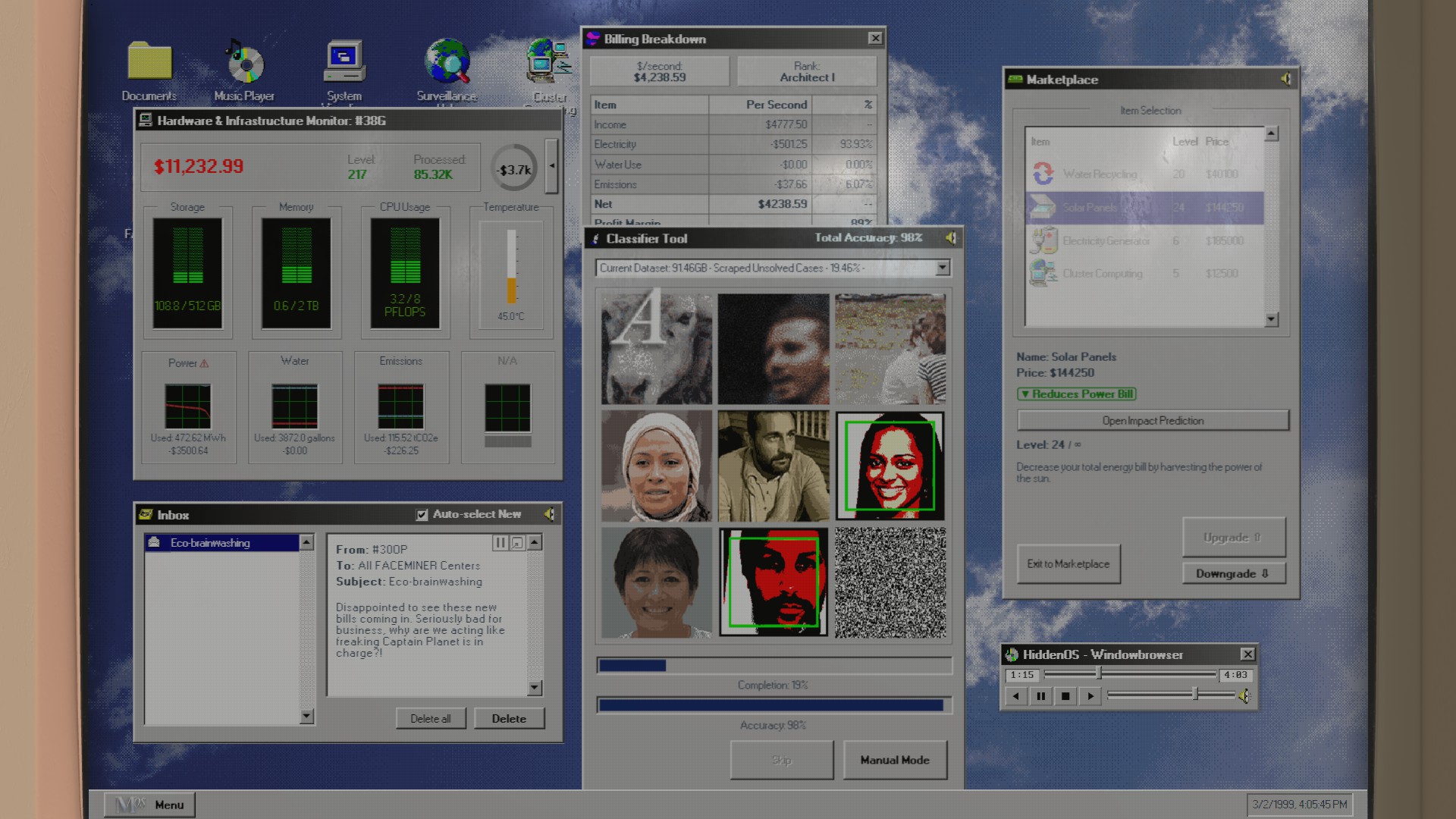Open the Surveillance desktop icon
1456x819 pixels.
(x=447, y=62)
